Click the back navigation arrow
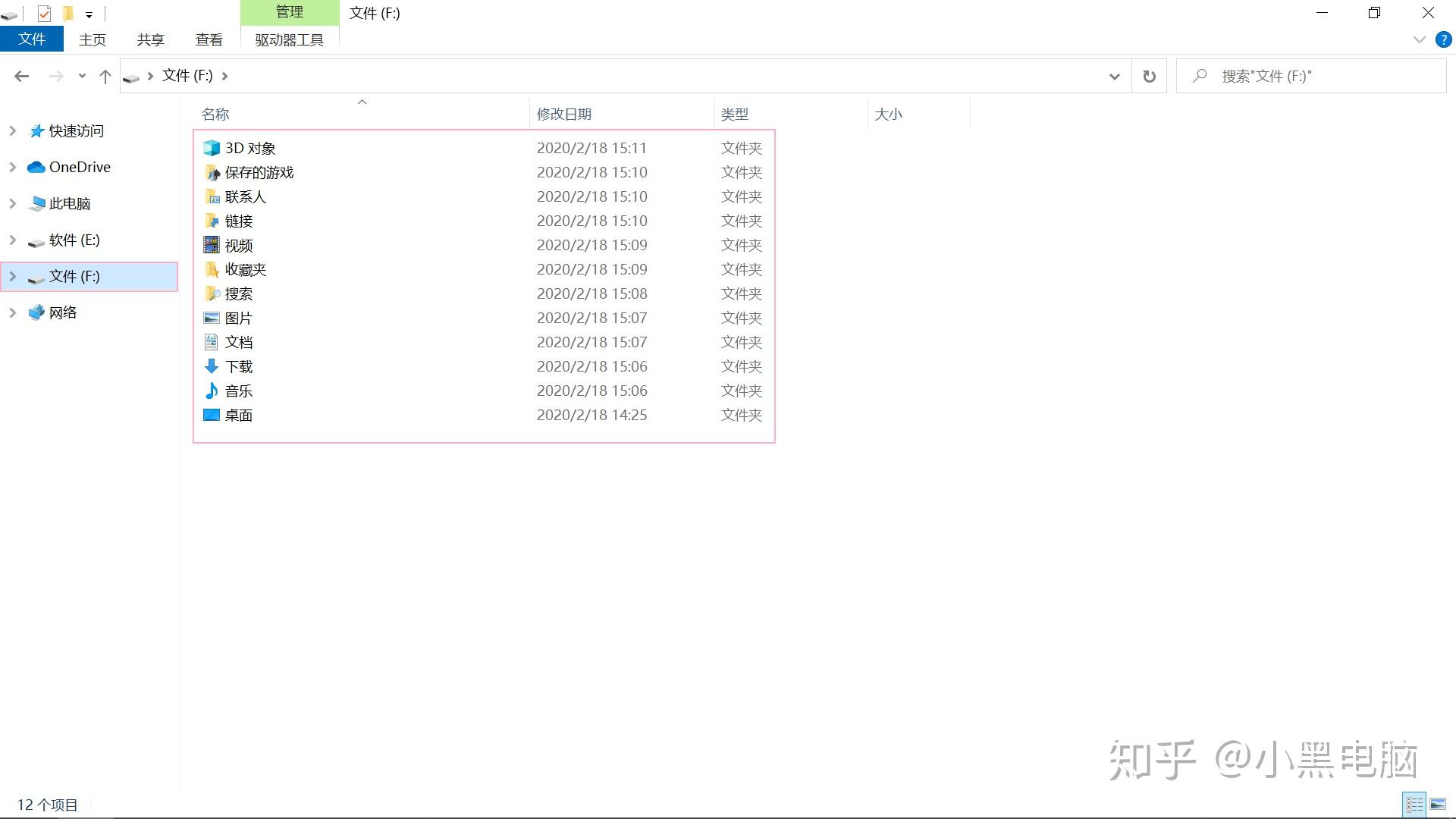 (x=22, y=76)
